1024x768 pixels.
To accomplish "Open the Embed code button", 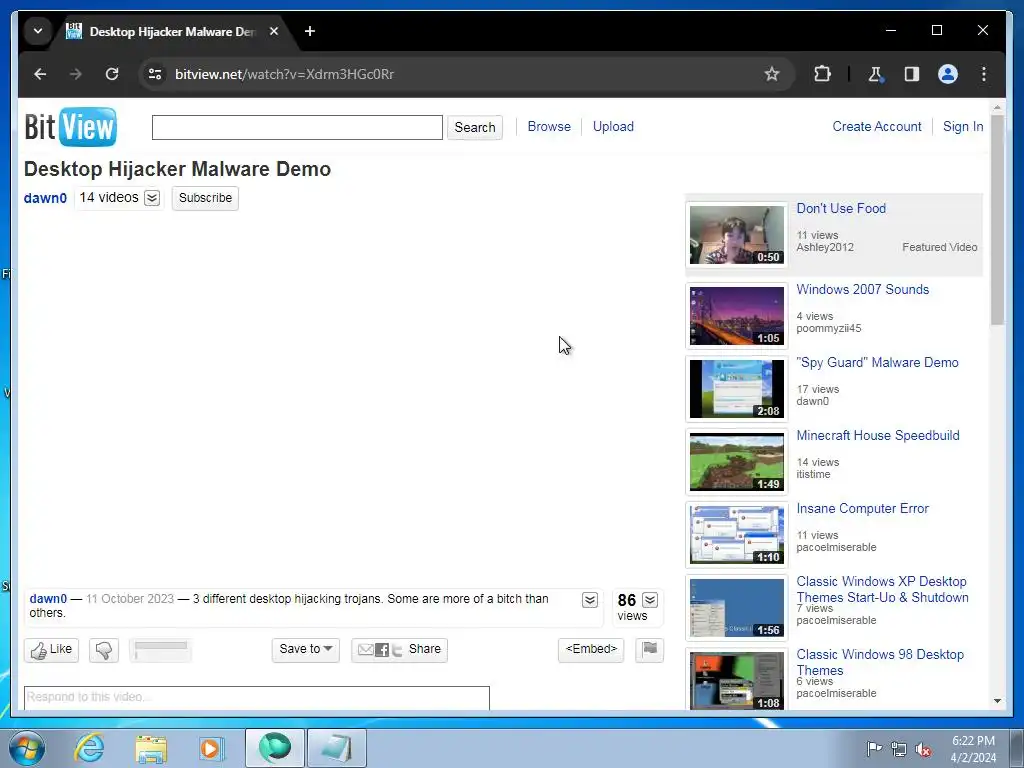I will pyautogui.click(x=591, y=650).
